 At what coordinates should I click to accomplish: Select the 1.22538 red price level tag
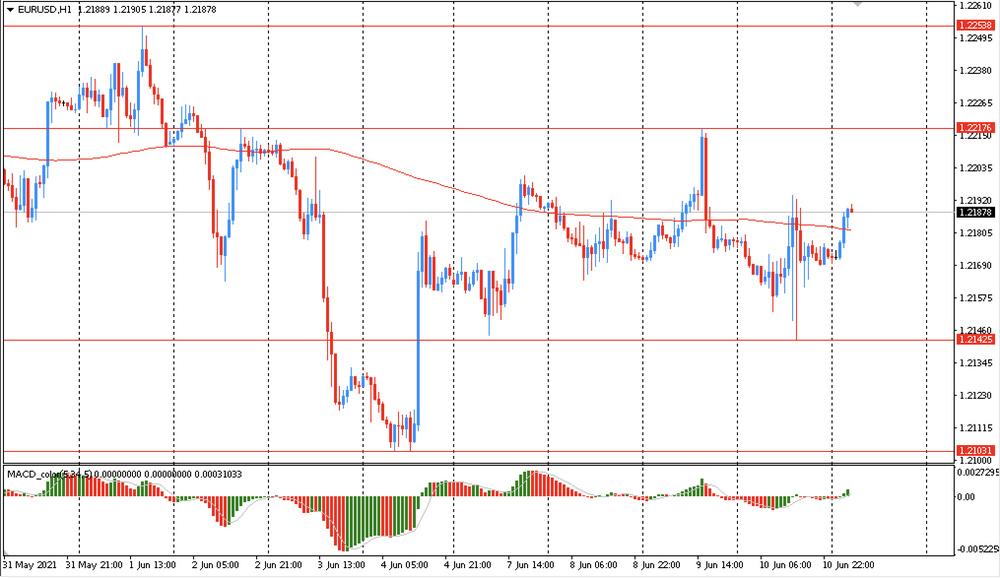click(976, 26)
